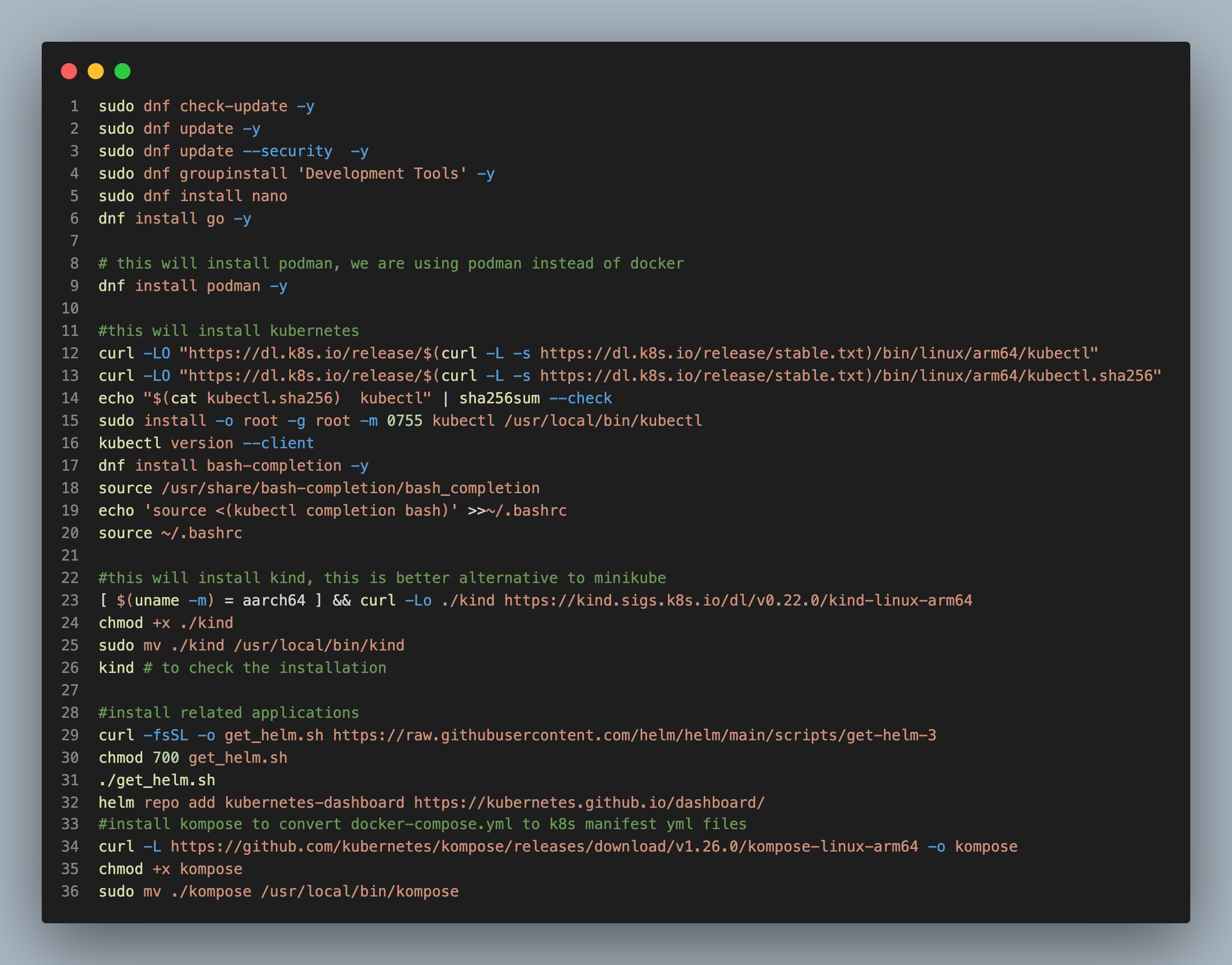The width and height of the screenshot is (1232, 965).
Task: Click the kubernetes dashboard github.io URL
Action: pos(589,802)
